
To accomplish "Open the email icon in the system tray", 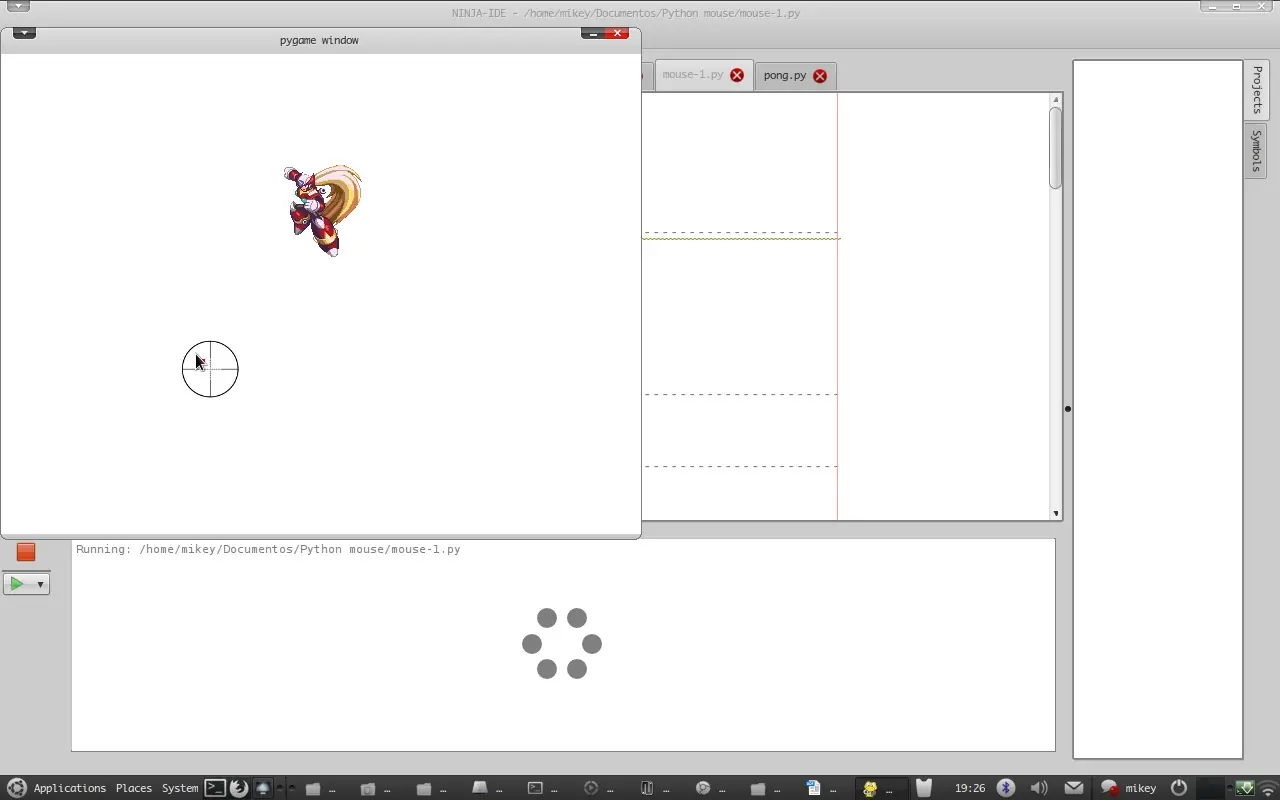I will (1074, 788).
